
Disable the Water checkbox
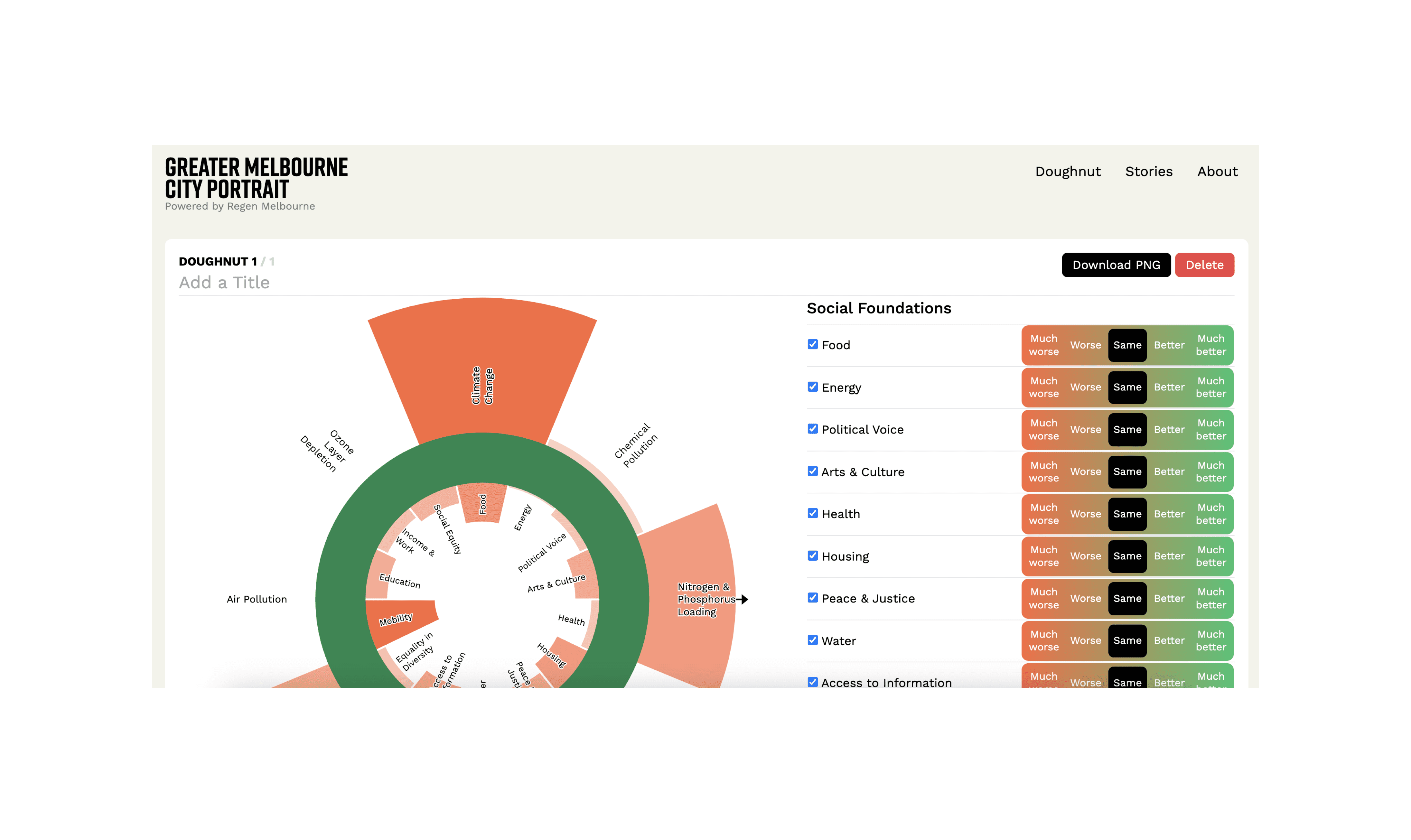[x=813, y=639]
